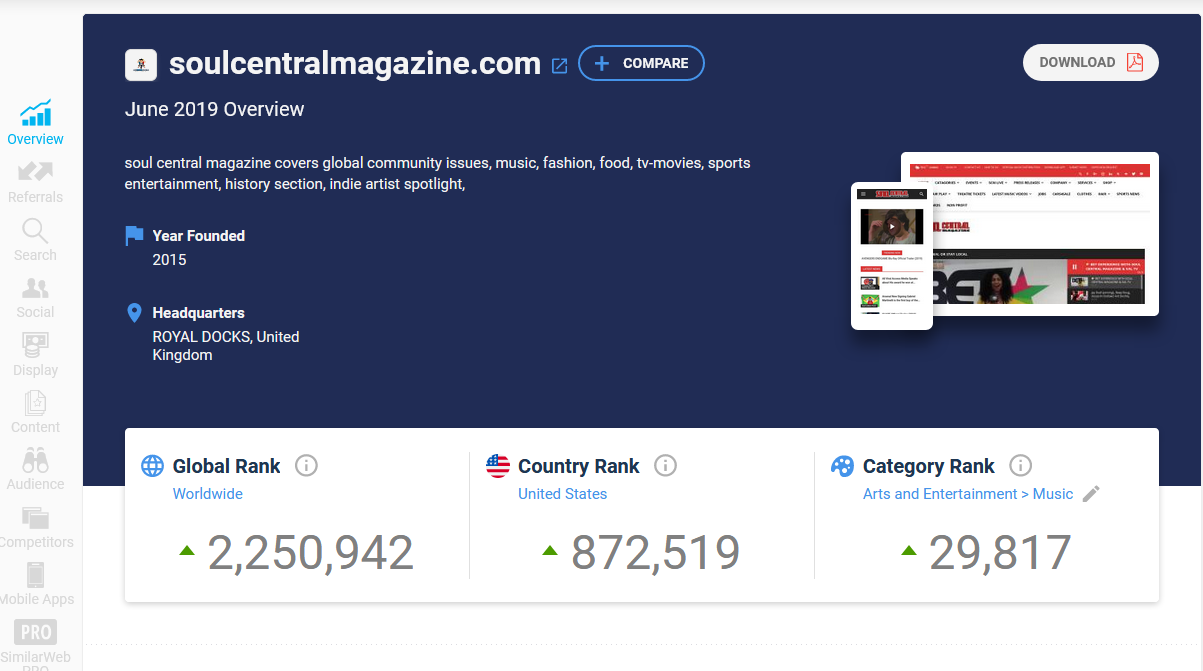Click the globe icon beside Global Rank

(x=152, y=466)
